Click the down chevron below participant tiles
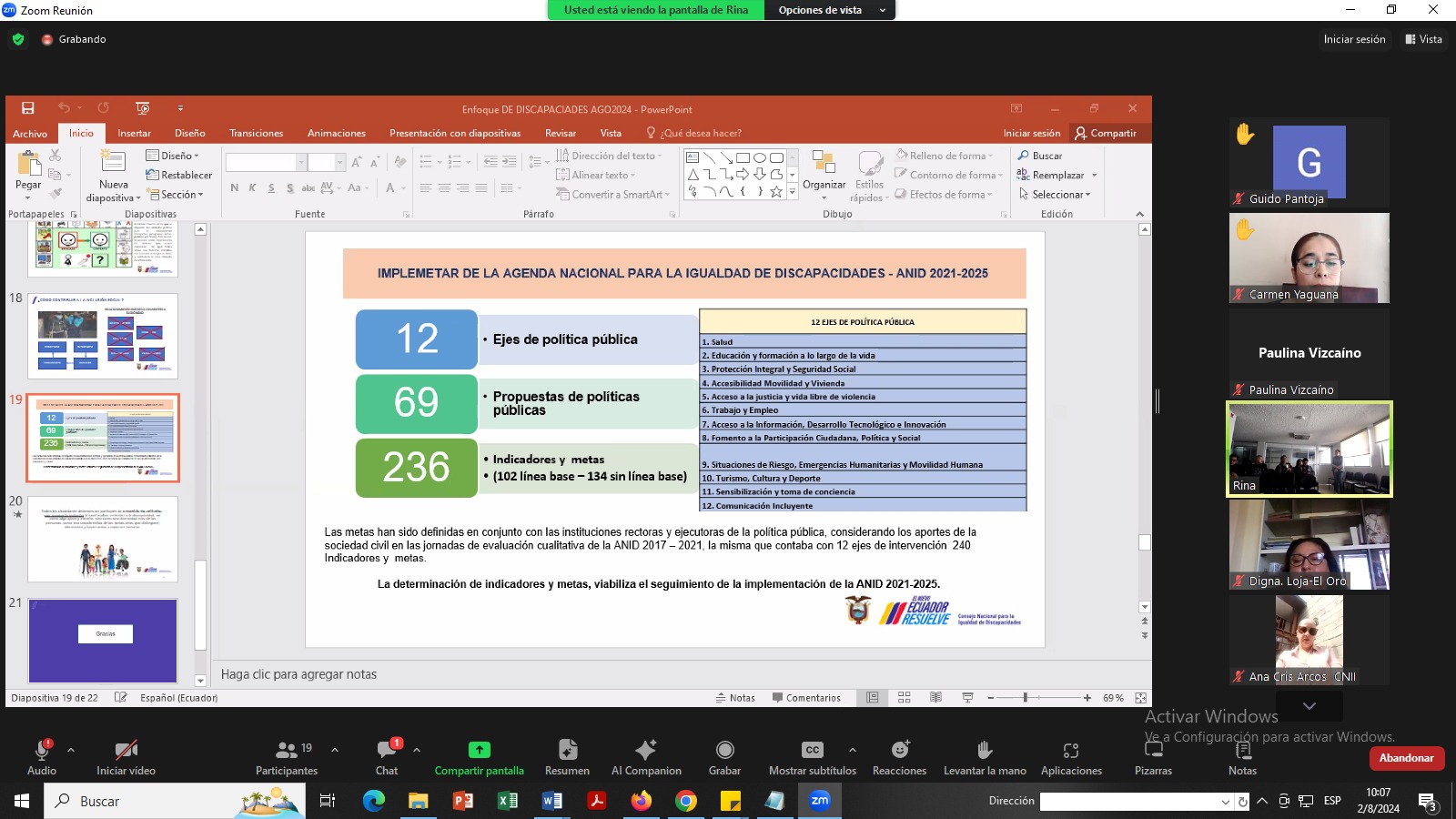Viewport: 1456px width, 819px height. [1309, 706]
